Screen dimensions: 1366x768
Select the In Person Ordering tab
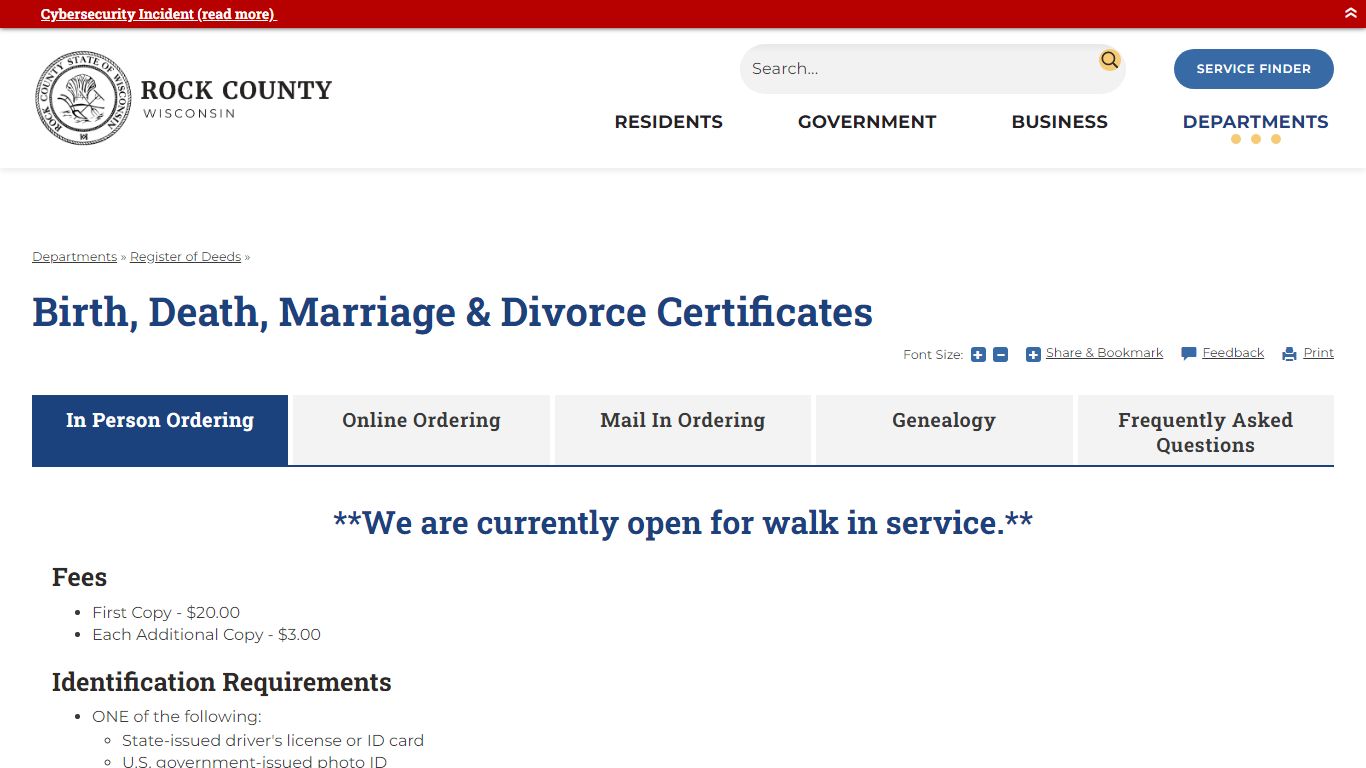(x=160, y=430)
